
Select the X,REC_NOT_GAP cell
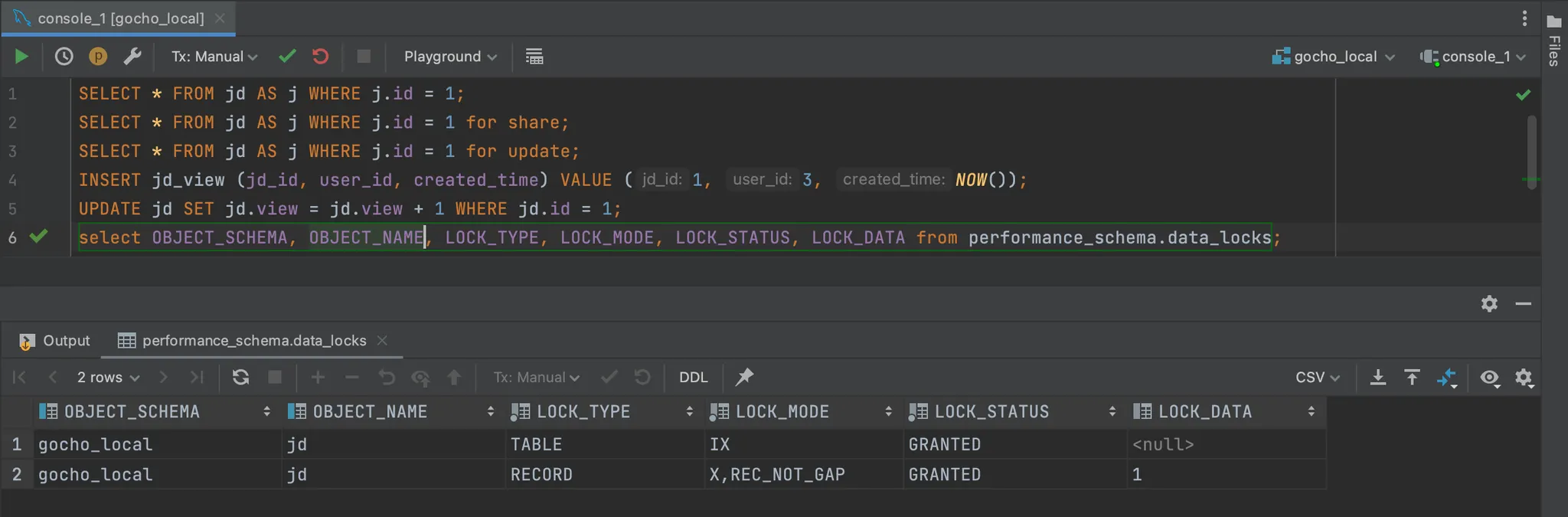pos(777,475)
